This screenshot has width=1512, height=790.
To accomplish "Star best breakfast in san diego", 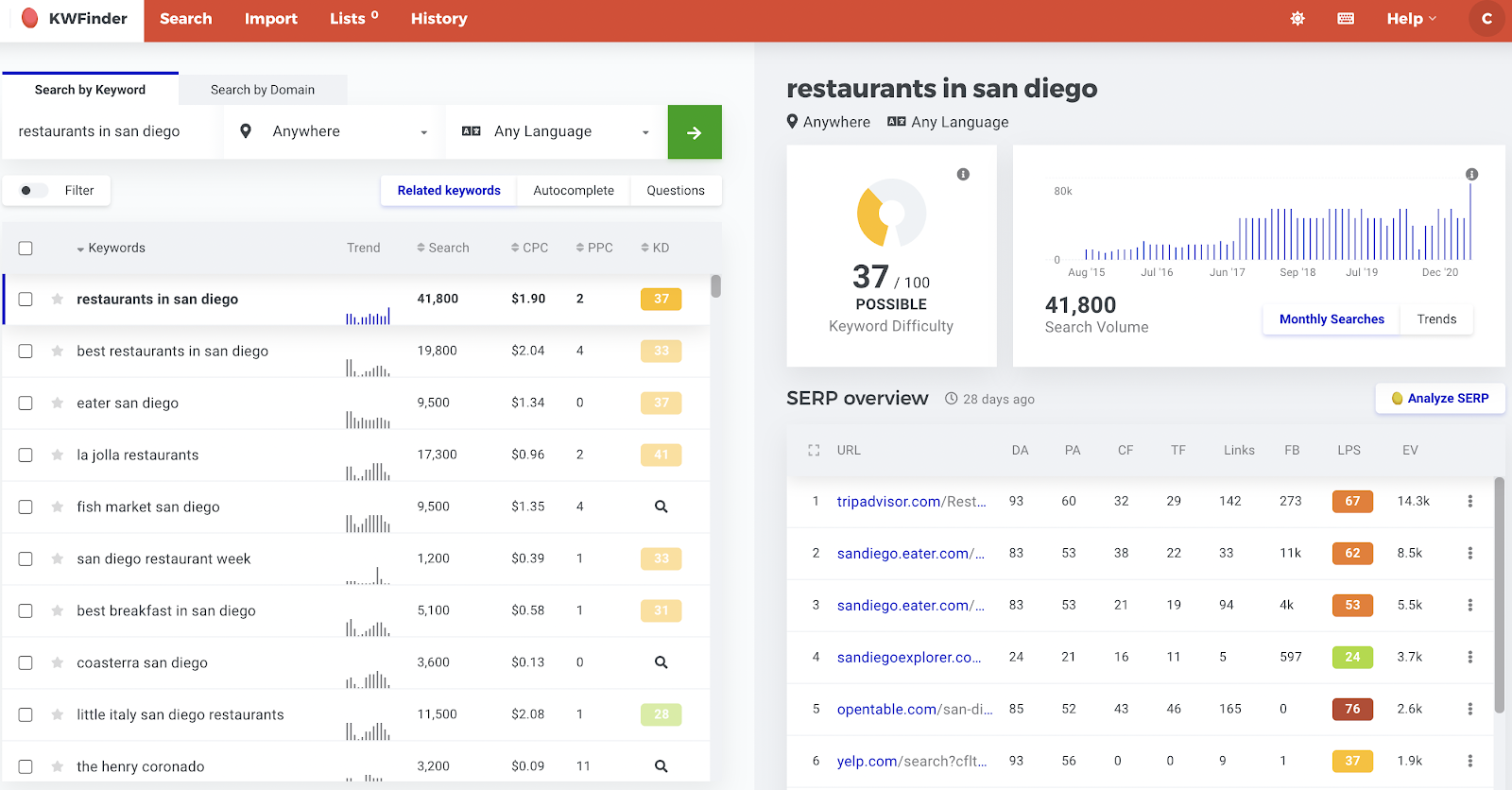I will (x=58, y=611).
